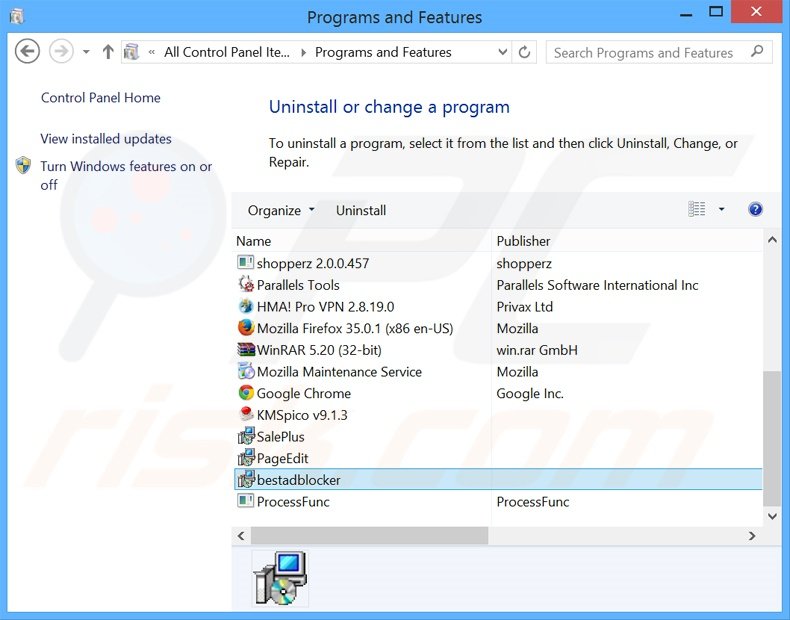Viewport: 790px width, 620px height.
Task: Select SalePlus entry
Action: tap(498, 437)
